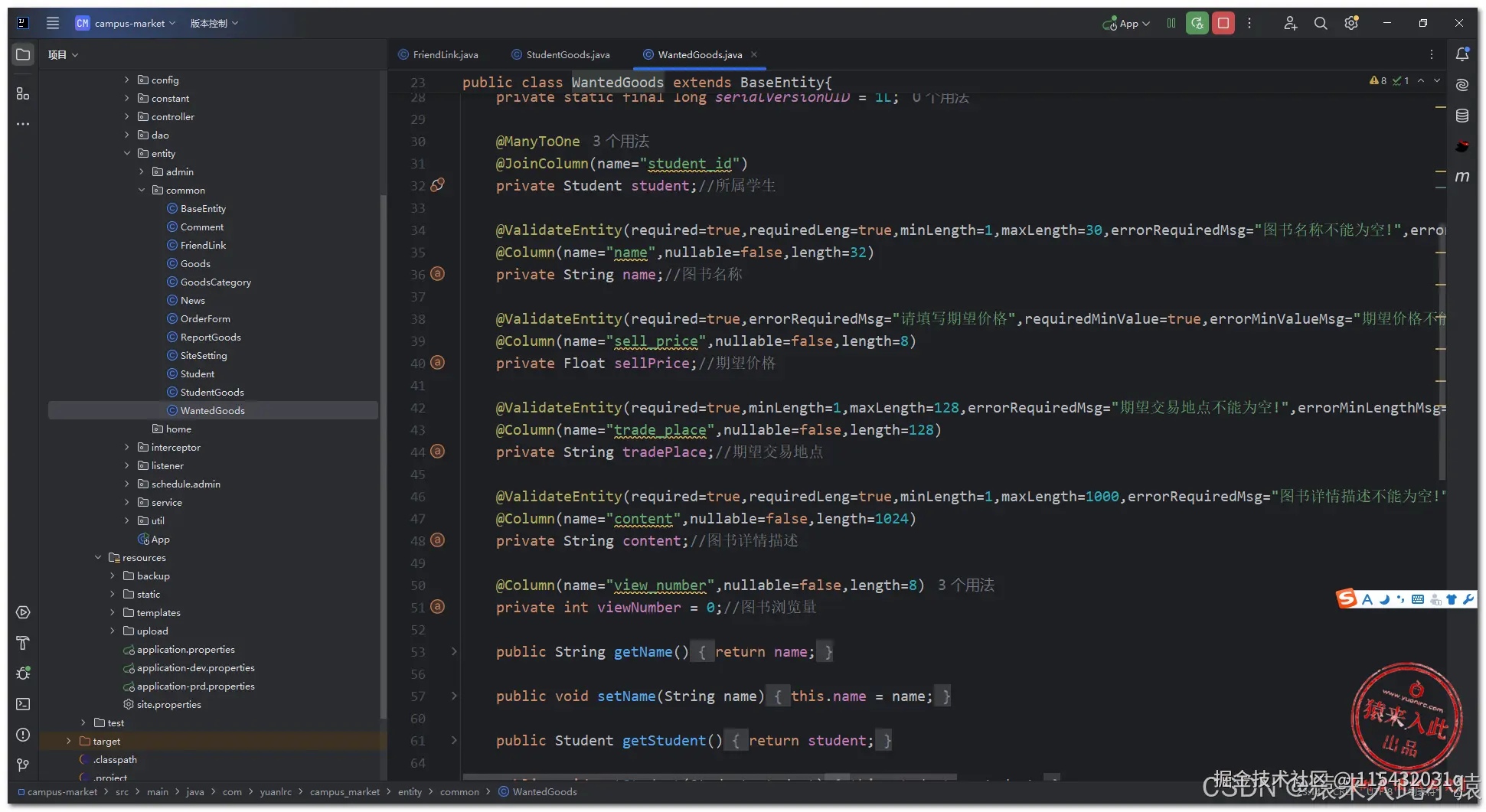Switch to the StudentGoods.java tab
The height and width of the screenshot is (812, 1486).
561,54
